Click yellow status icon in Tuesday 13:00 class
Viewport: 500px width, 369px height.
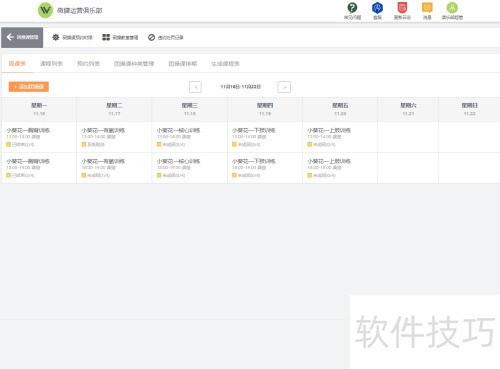(x=84, y=144)
